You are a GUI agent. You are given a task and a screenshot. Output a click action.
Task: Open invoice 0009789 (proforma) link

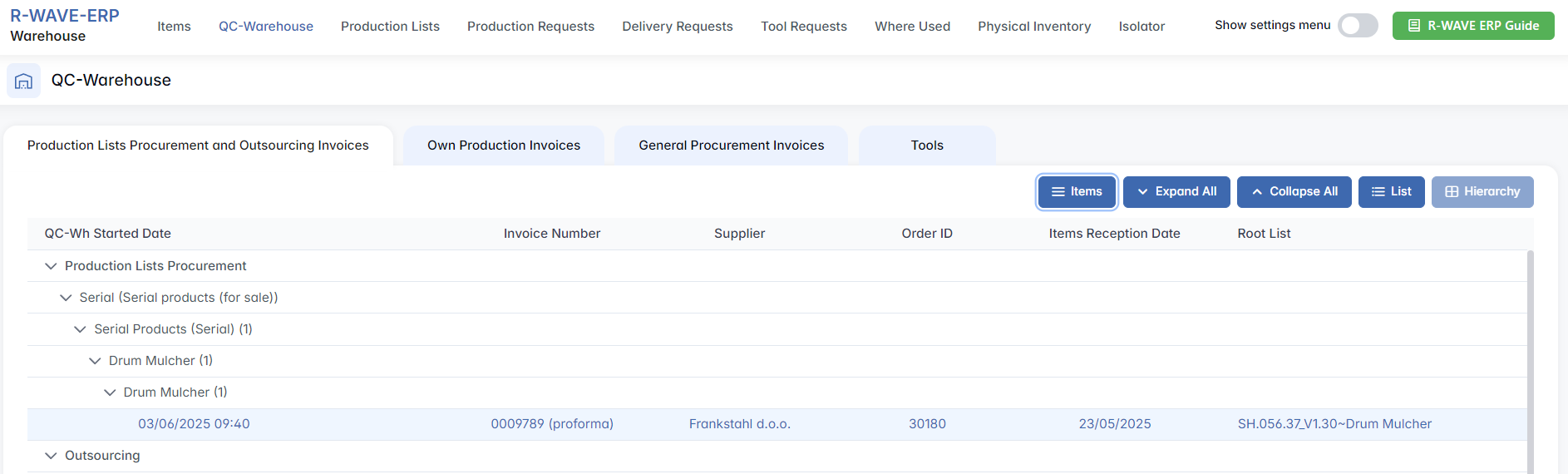pyautogui.click(x=551, y=424)
